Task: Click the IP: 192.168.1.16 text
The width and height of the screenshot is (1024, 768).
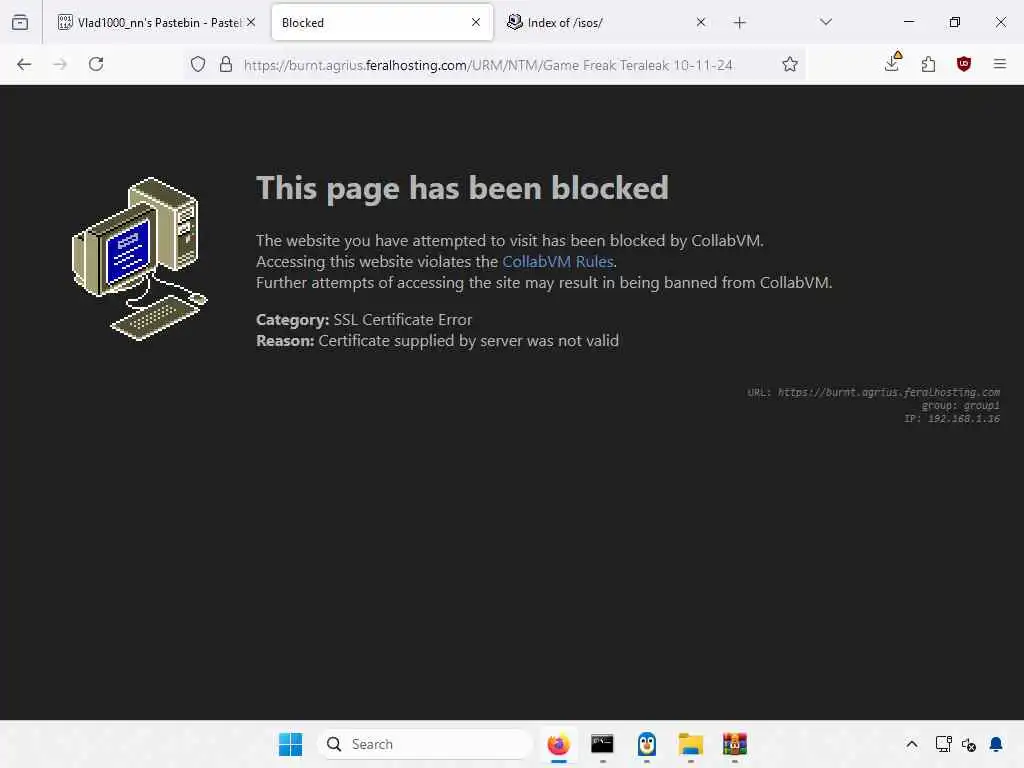Action: (952, 419)
